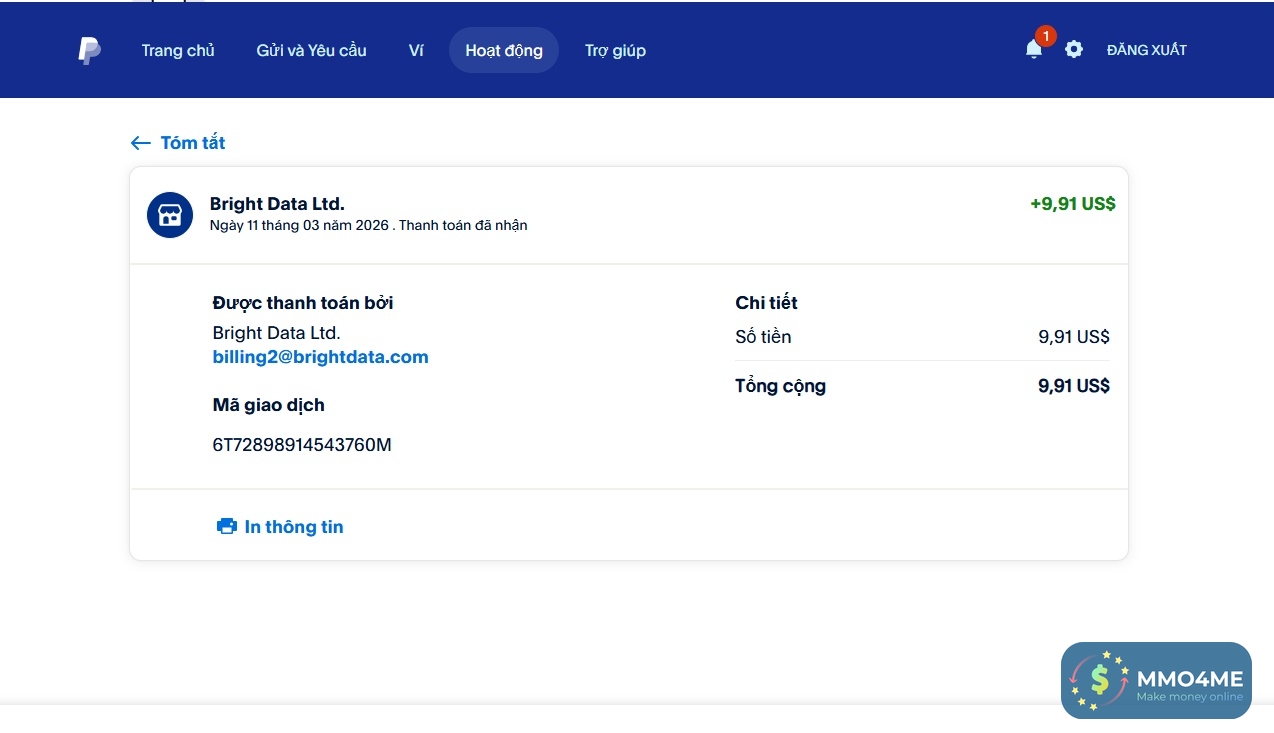Click the billing2@brightdata.com email link
Viewport: 1274px width, 733px height.
pos(320,357)
